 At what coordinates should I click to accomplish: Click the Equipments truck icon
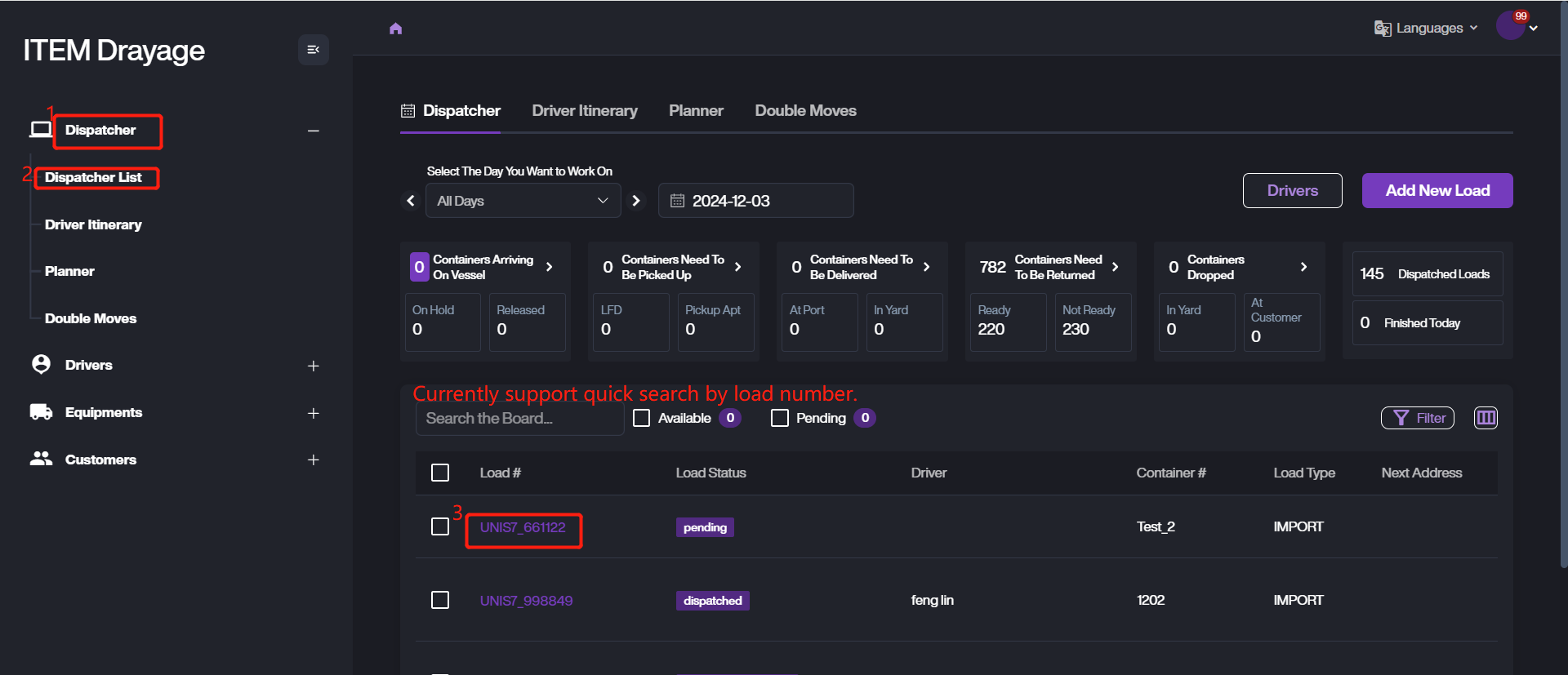[41, 412]
